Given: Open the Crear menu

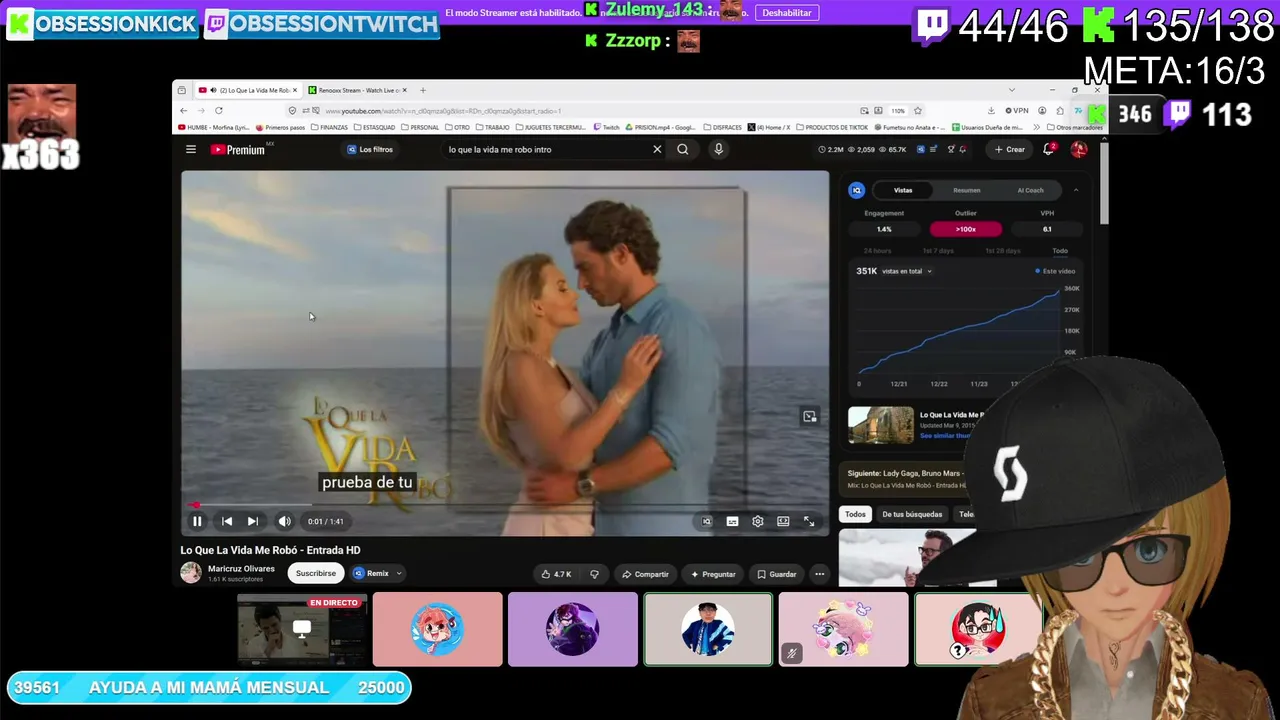Looking at the screenshot, I should (1009, 149).
